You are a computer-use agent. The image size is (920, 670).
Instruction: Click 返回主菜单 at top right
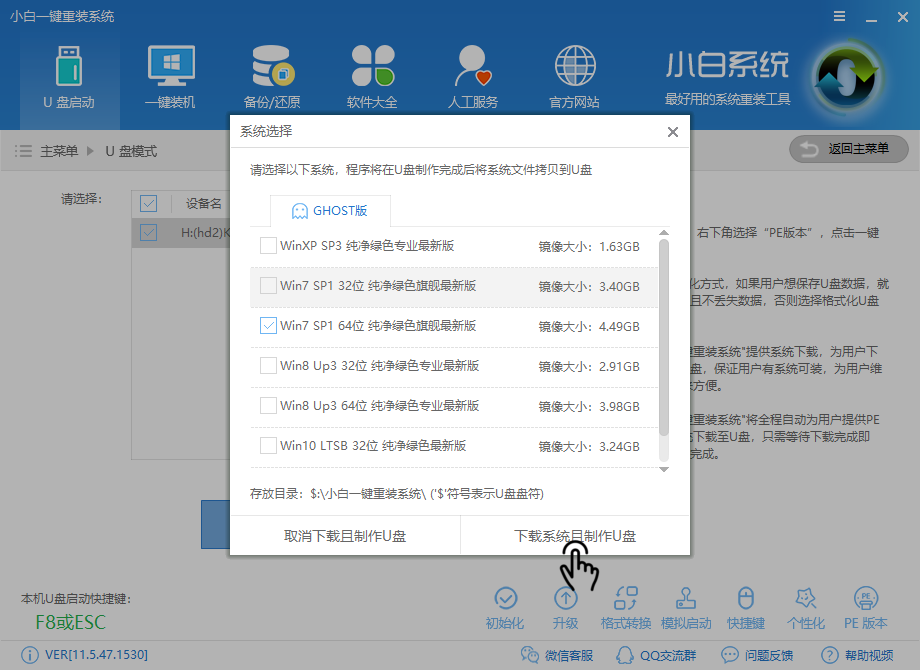click(x=848, y=150)
